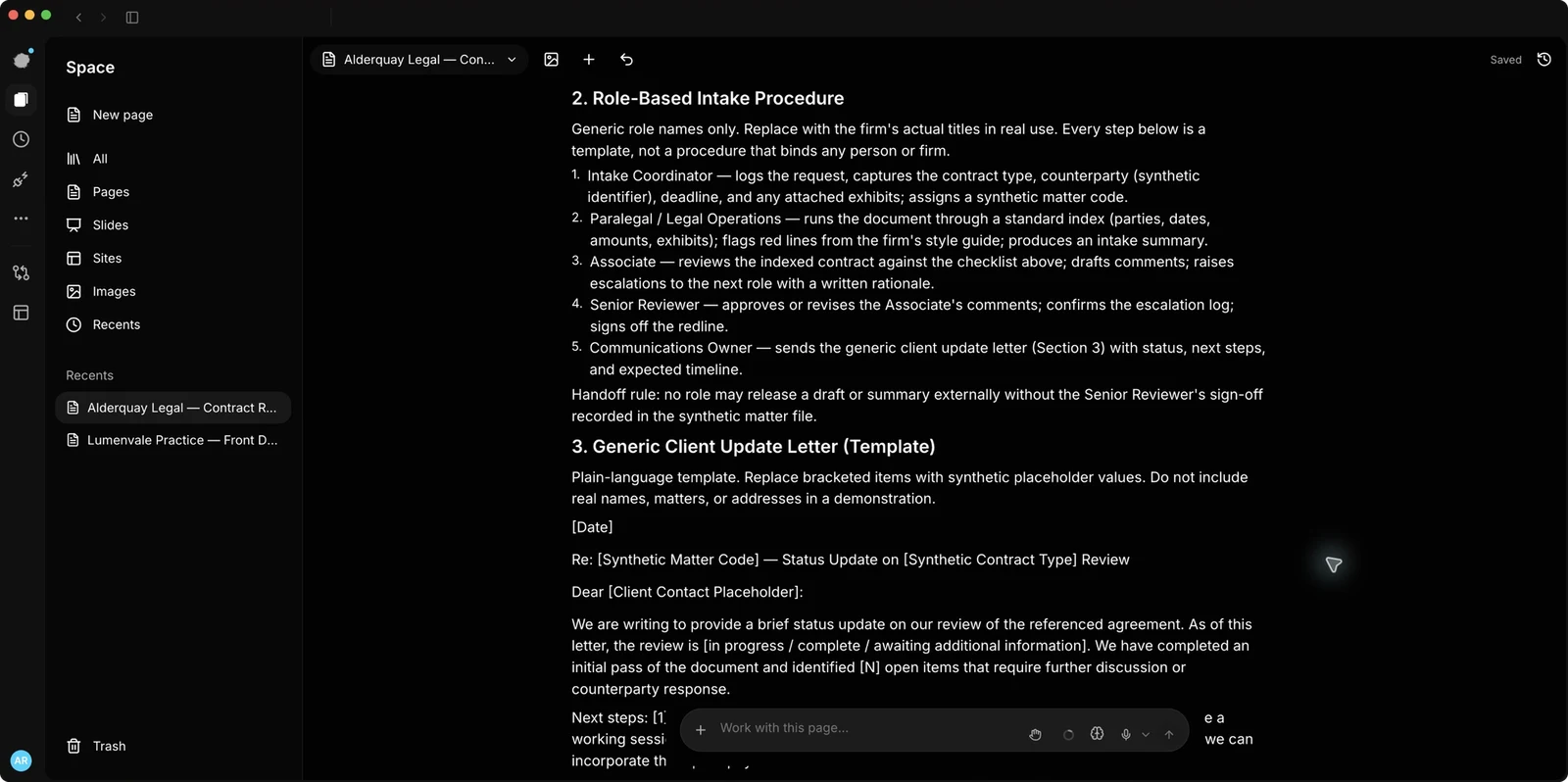Click the AR user avatar
Image resolution: width=1568 pixels, height=782 pixels.
[21, 760]
